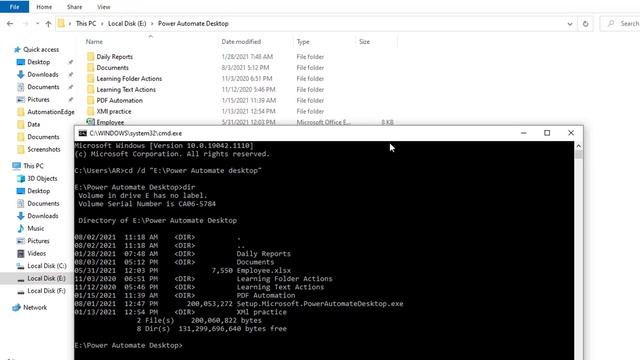Select the Daily Reports folder
This screenshot has height=360, width=640.
coord(114,57)
